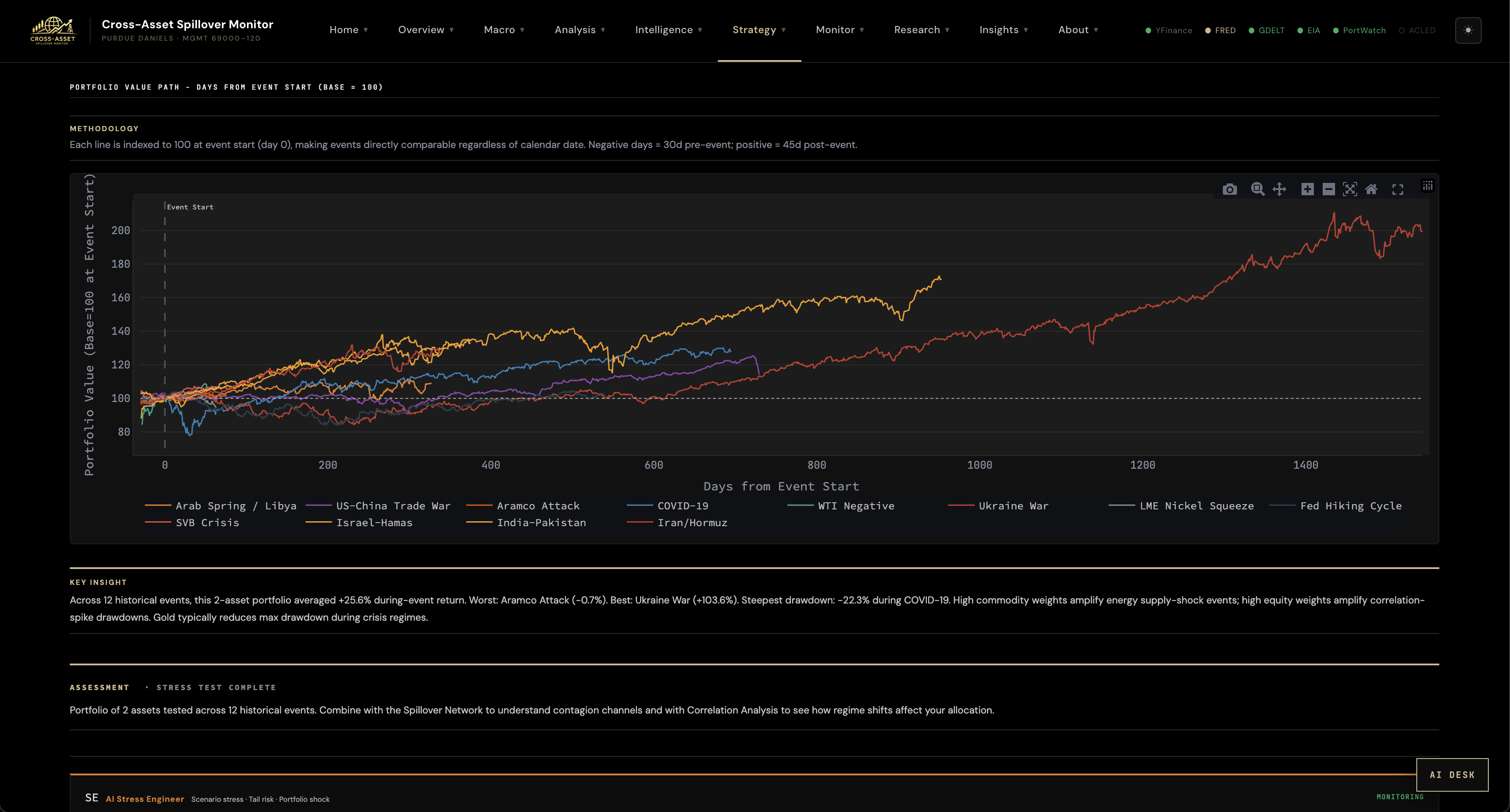Hide the WTI Negative series in legend

point(841,505)
